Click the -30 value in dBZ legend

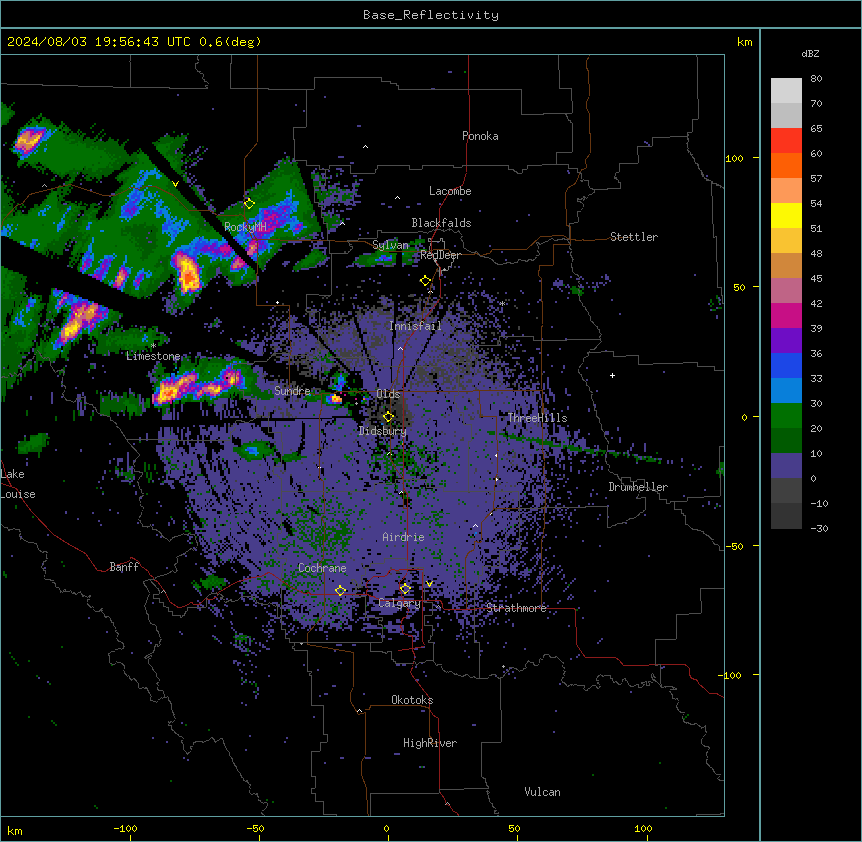click(x=819, y=528)
